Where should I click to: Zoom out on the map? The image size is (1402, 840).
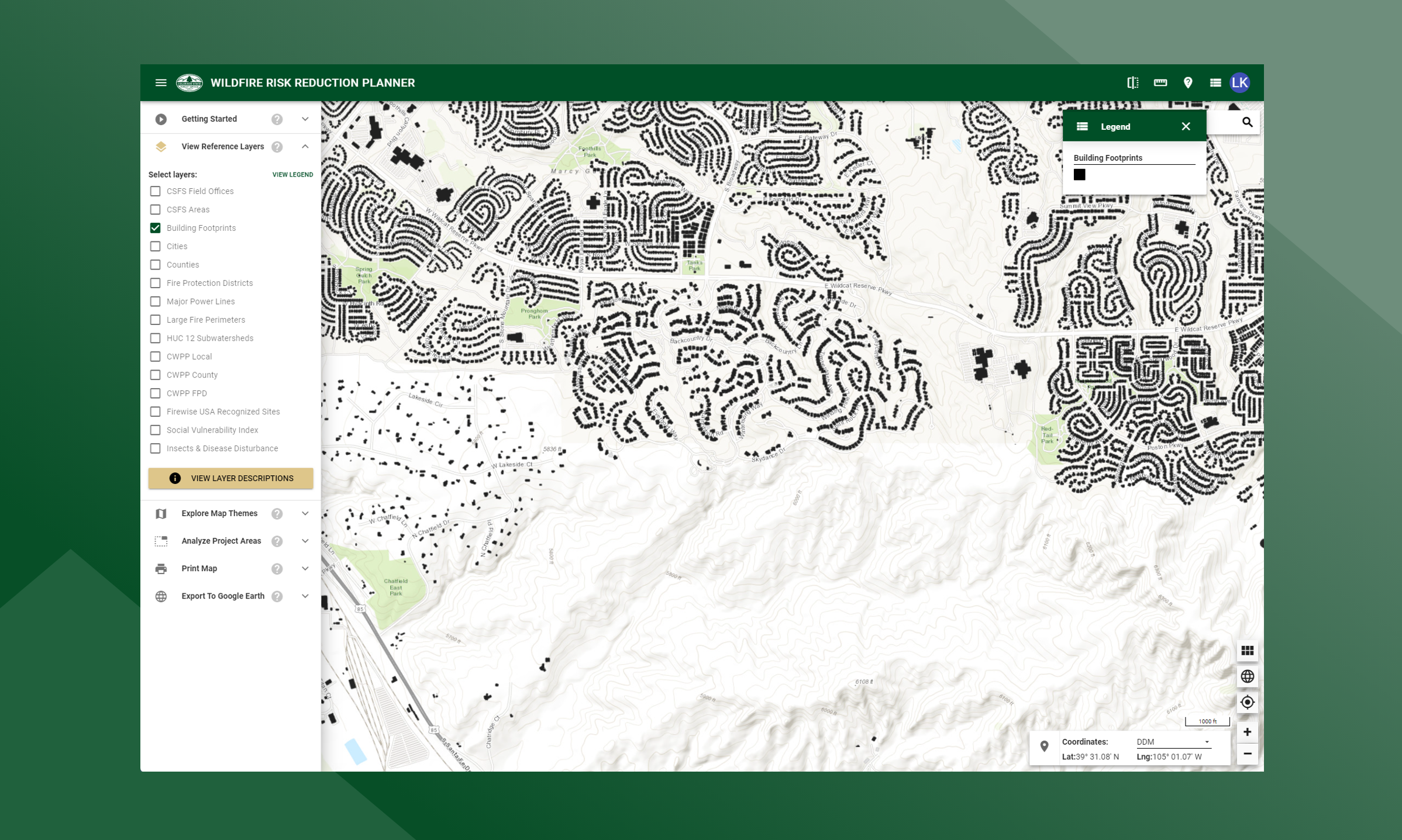pyautogui.click(x=1247, y=753)
